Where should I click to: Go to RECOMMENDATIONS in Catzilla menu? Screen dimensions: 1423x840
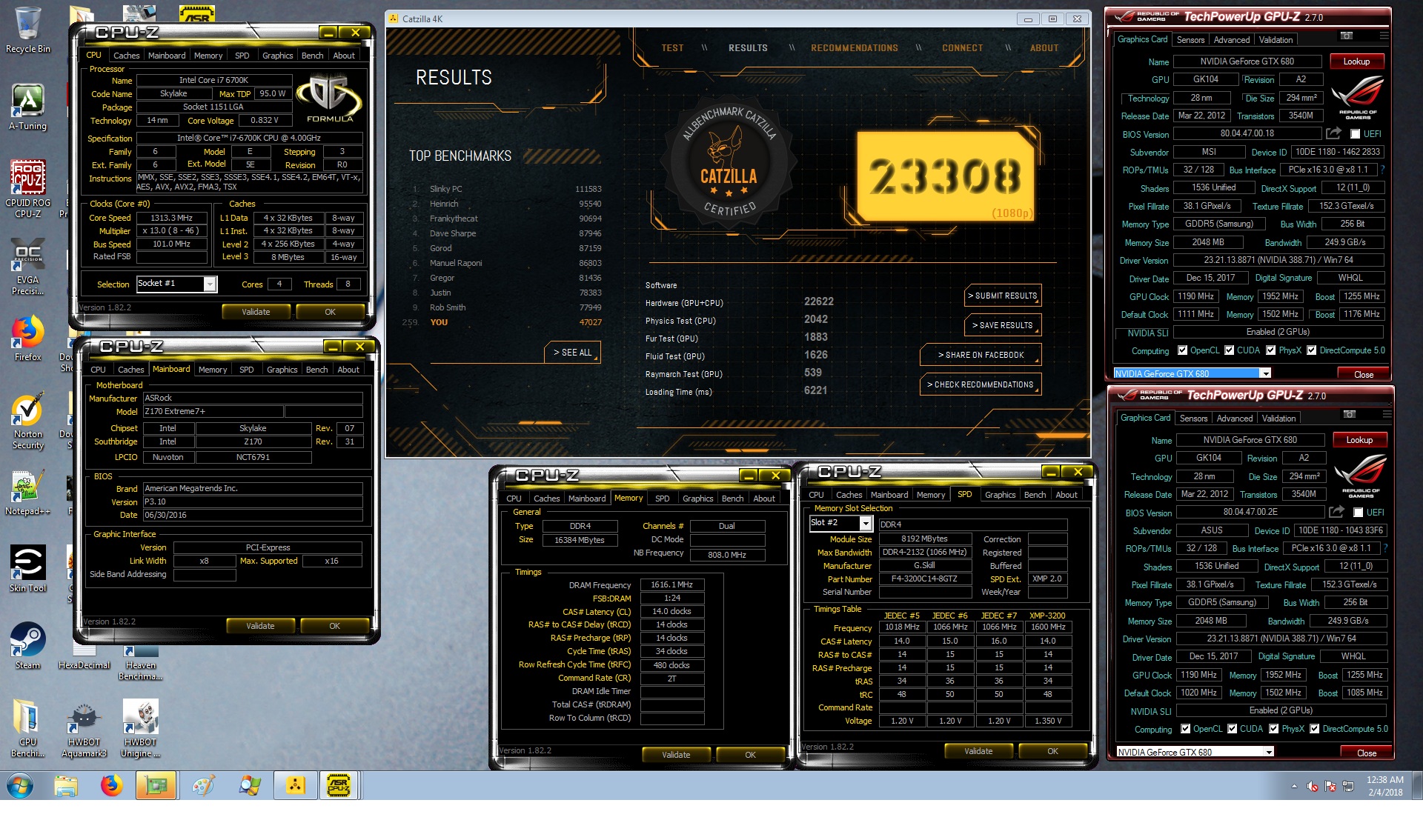tap(854, 48)
